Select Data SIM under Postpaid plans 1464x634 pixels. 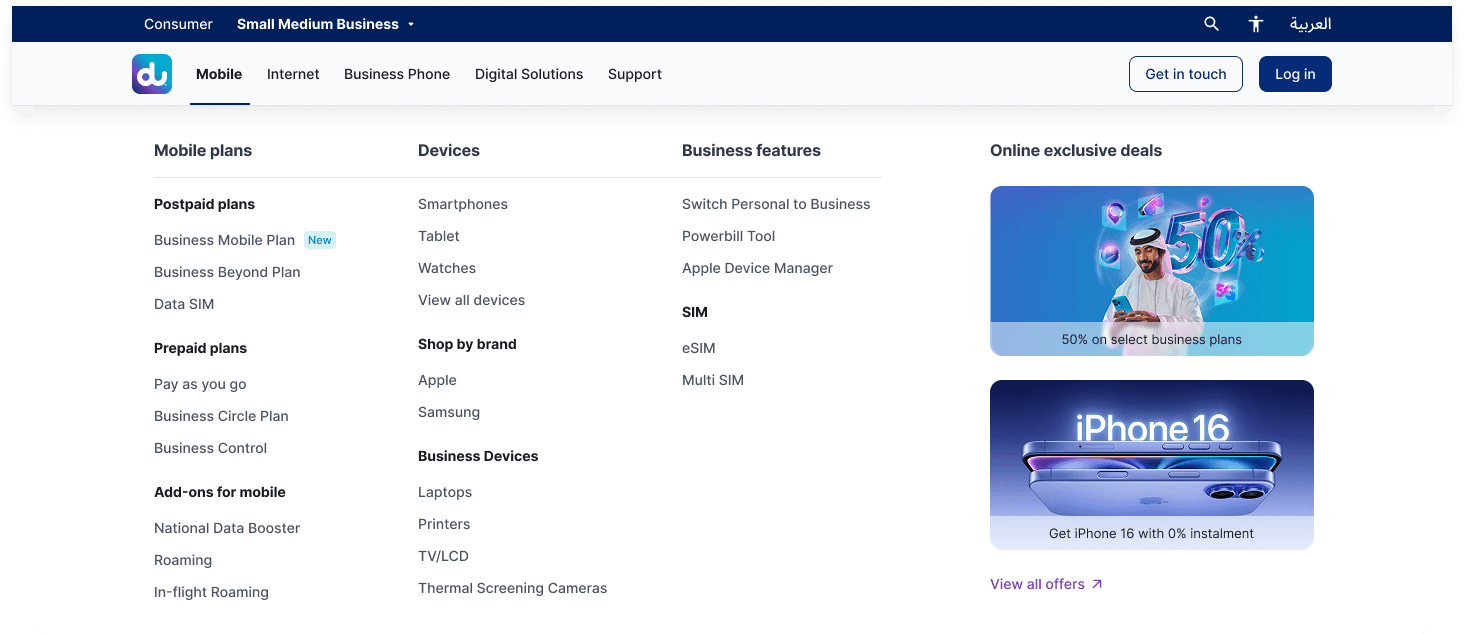(184, 304)
